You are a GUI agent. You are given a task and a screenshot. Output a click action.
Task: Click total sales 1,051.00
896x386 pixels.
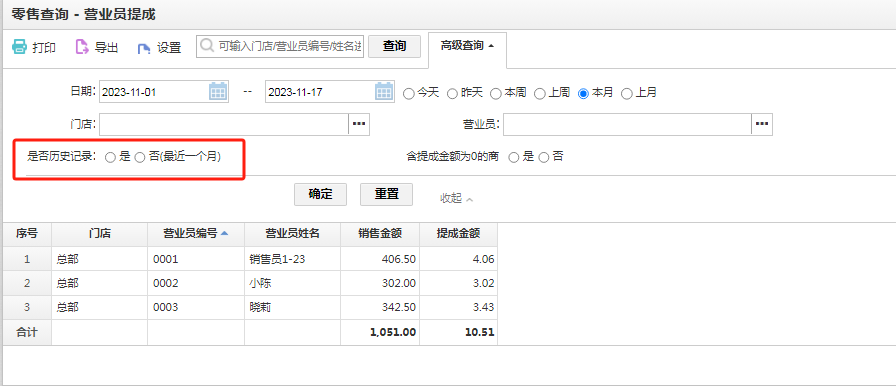click(380, 332)
